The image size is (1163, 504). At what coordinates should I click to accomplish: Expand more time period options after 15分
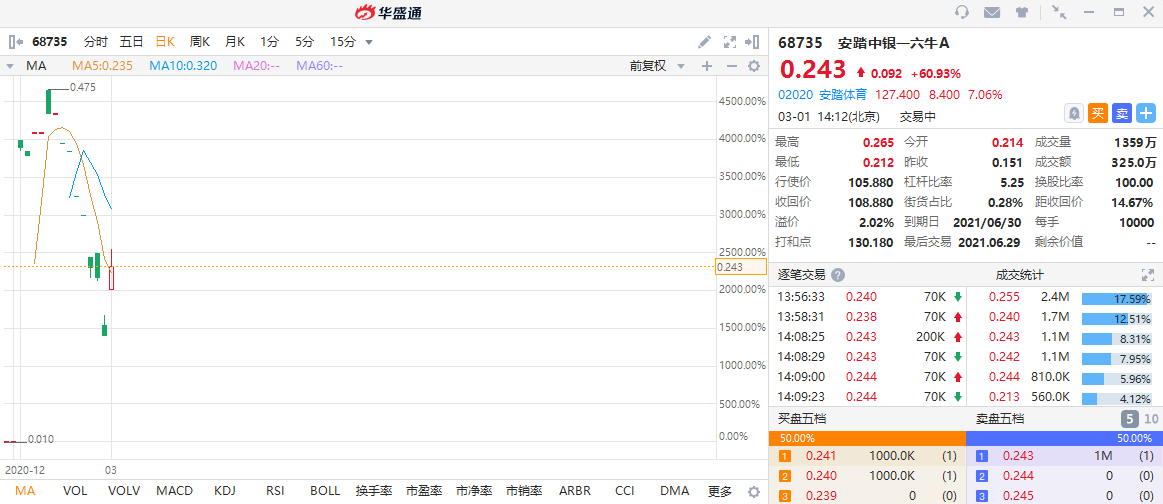(x=369, y=42)
